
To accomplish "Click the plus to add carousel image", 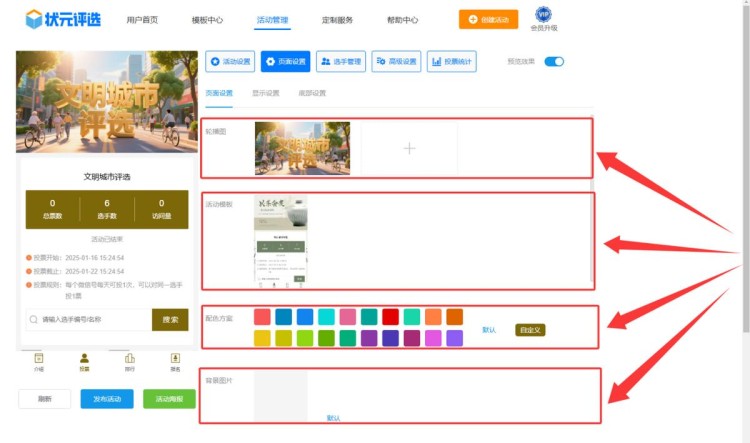I will coord(408,148).
